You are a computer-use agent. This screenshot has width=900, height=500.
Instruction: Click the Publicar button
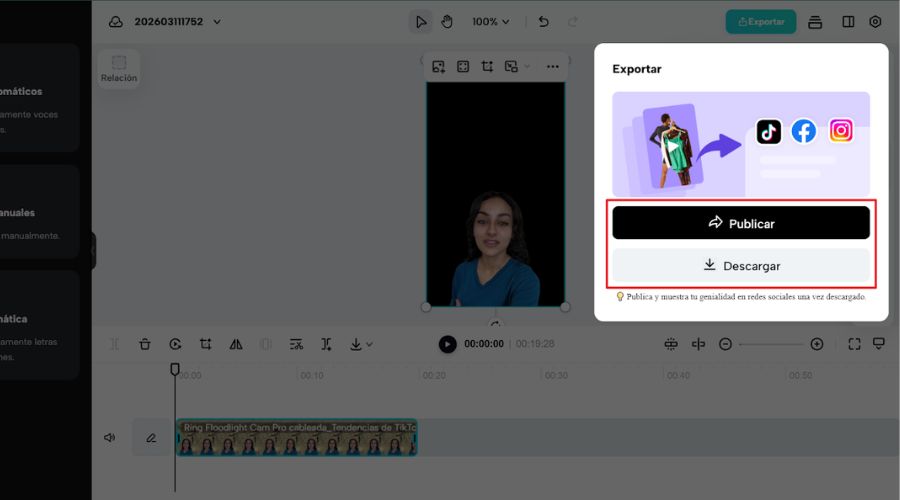(741, 223)
